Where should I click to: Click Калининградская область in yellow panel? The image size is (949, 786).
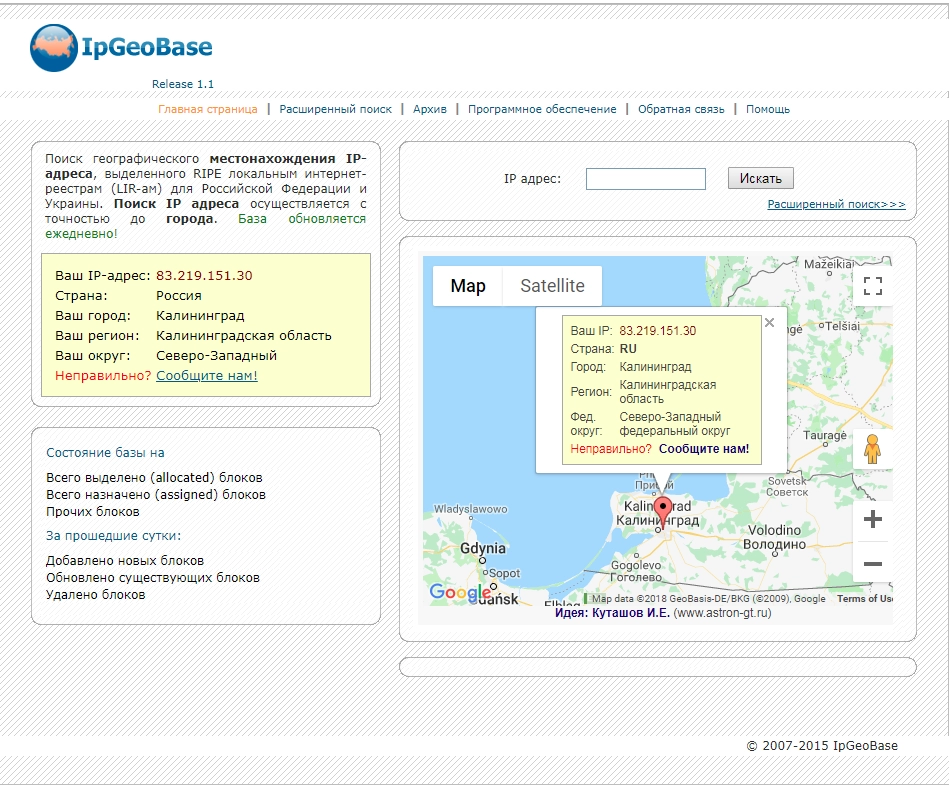(x=244, y=336)
